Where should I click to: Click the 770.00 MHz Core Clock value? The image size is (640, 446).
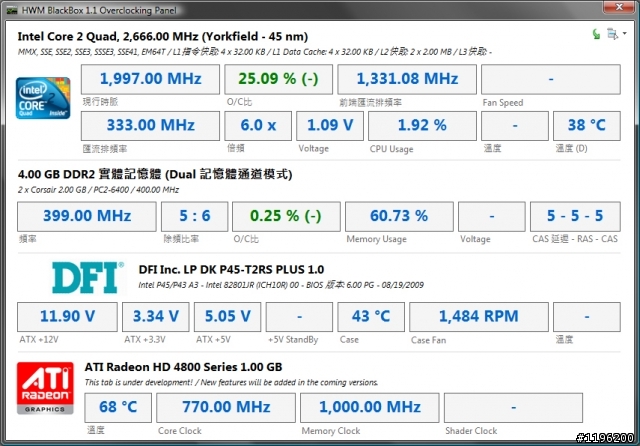[226, 408]
